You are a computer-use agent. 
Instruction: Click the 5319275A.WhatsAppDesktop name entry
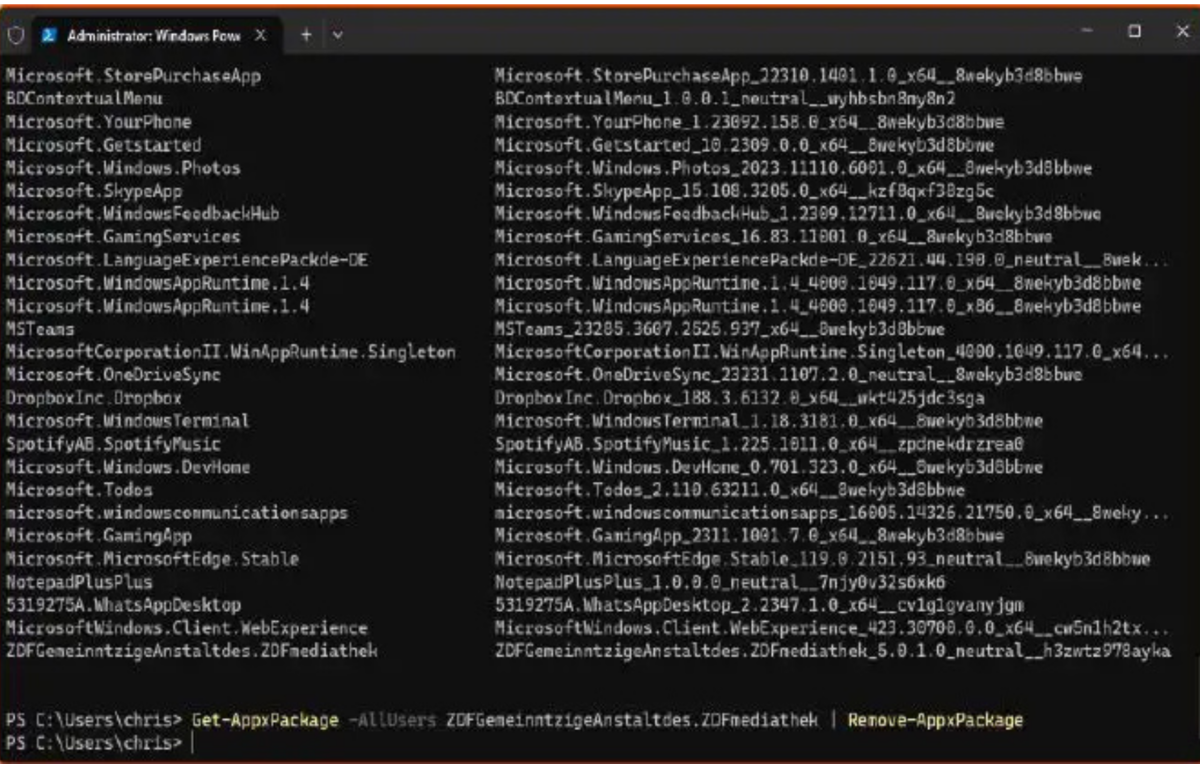[x=123, y=605]
